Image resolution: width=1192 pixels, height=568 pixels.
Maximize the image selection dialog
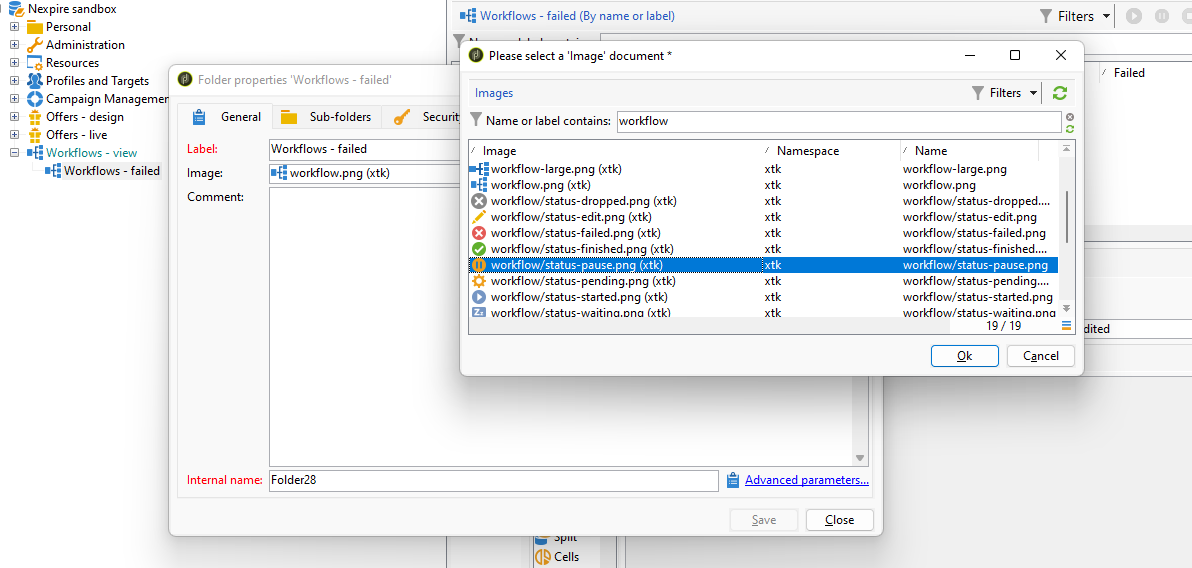pyautogui.click(x=1014, y=56)
